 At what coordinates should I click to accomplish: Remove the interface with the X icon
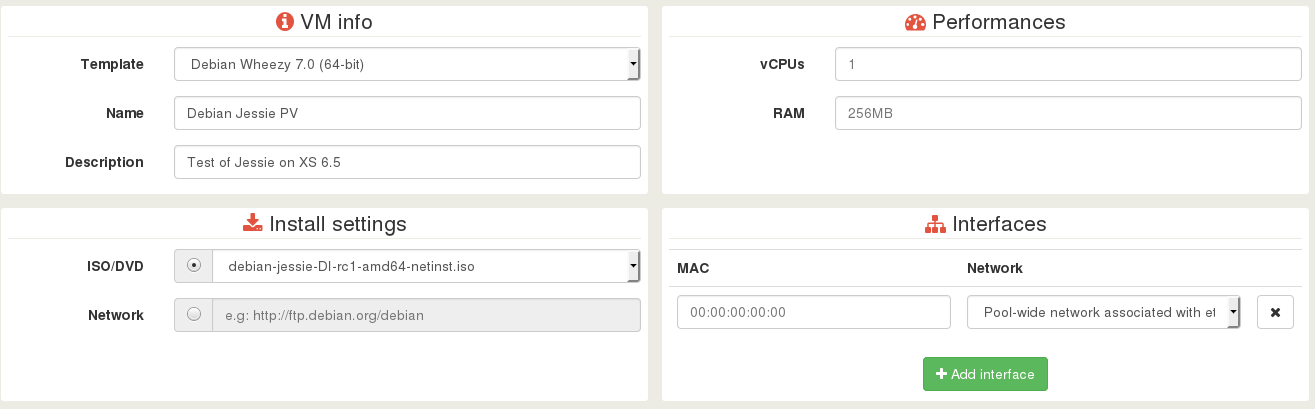pyautogui.click(x=1275, y=312)
